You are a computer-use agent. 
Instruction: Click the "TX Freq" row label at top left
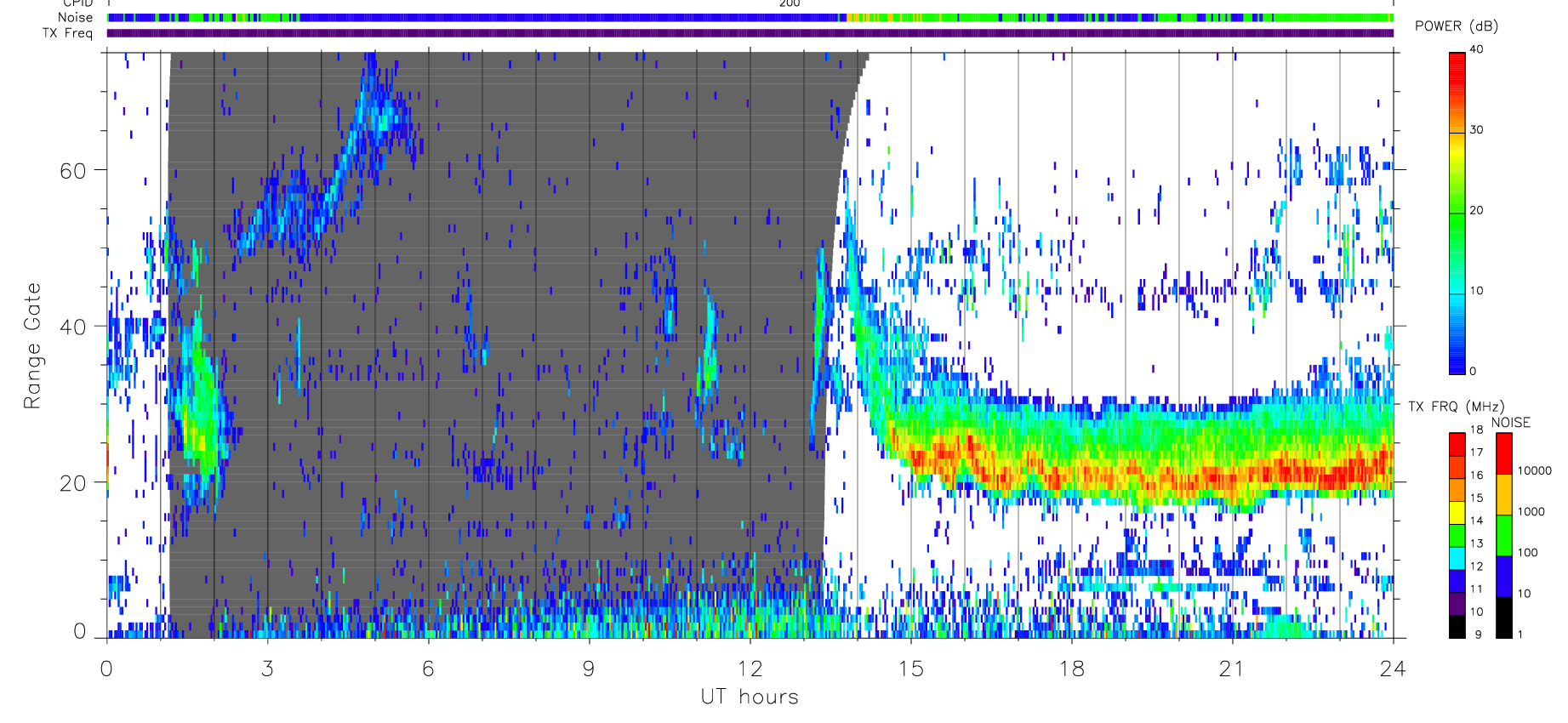(67, 33)
